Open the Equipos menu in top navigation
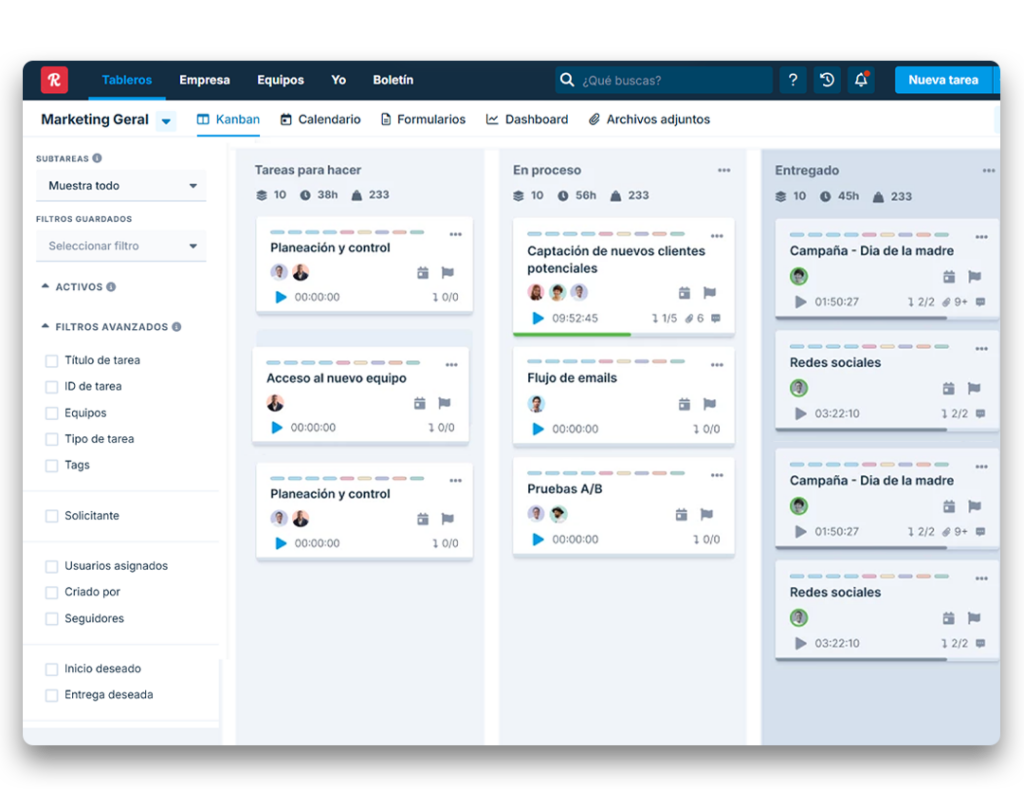Viewport: 1024px width, 806px height. (280, 80)
